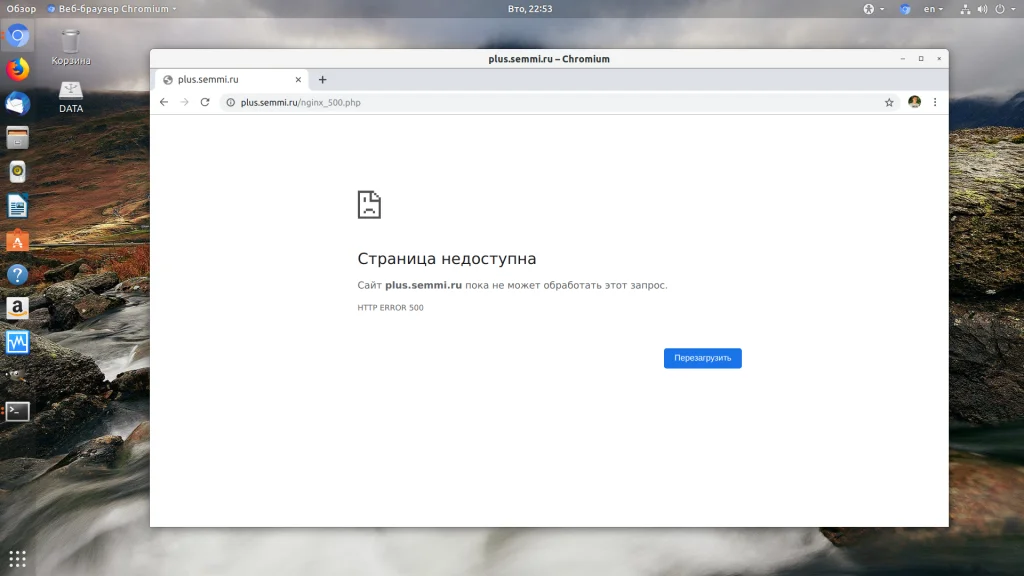1024x576 pixels.
Task: Click Обзор activities button
Action: pyautogui.click(x=22, y=9)
